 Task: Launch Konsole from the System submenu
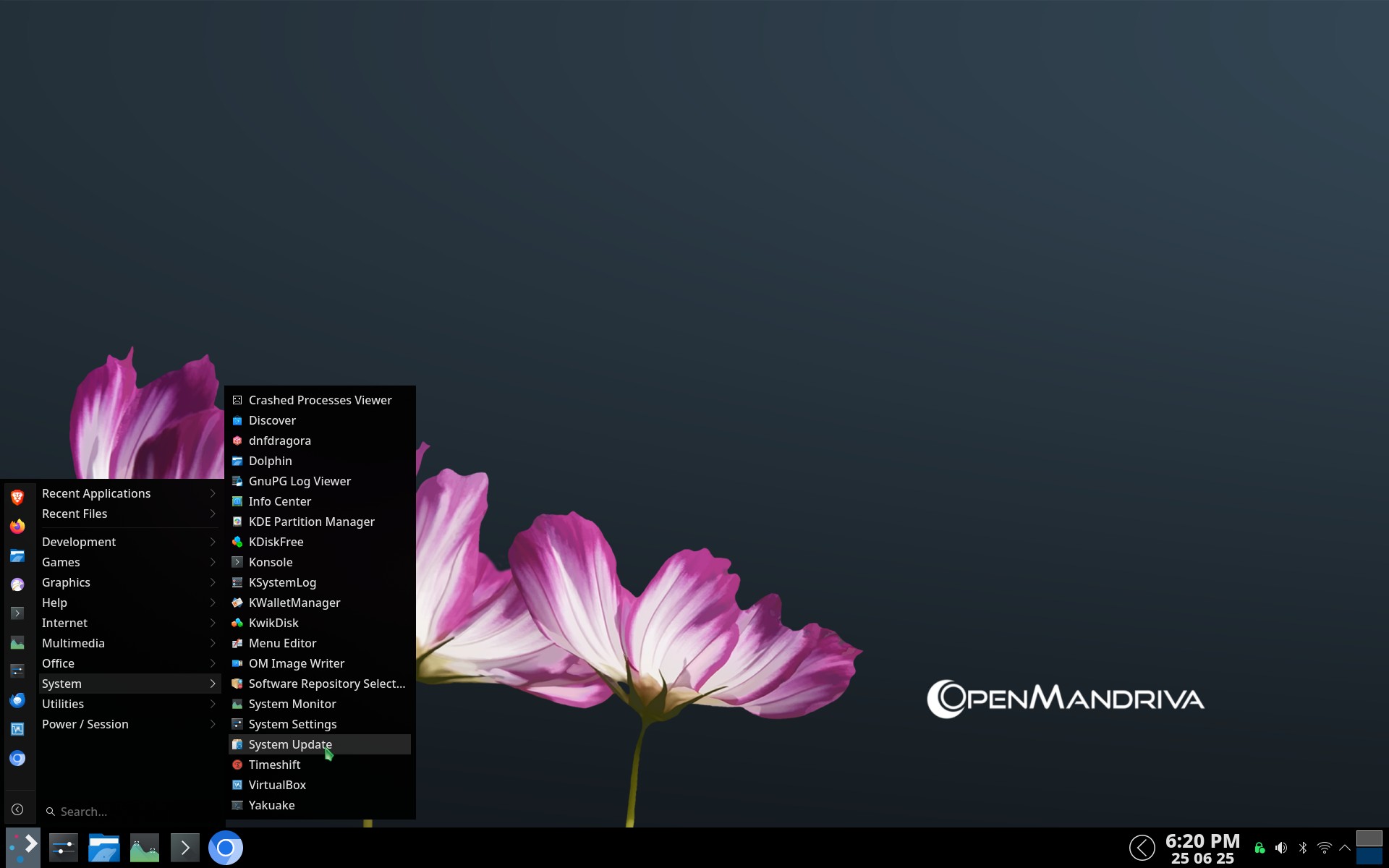coord(320,562)
